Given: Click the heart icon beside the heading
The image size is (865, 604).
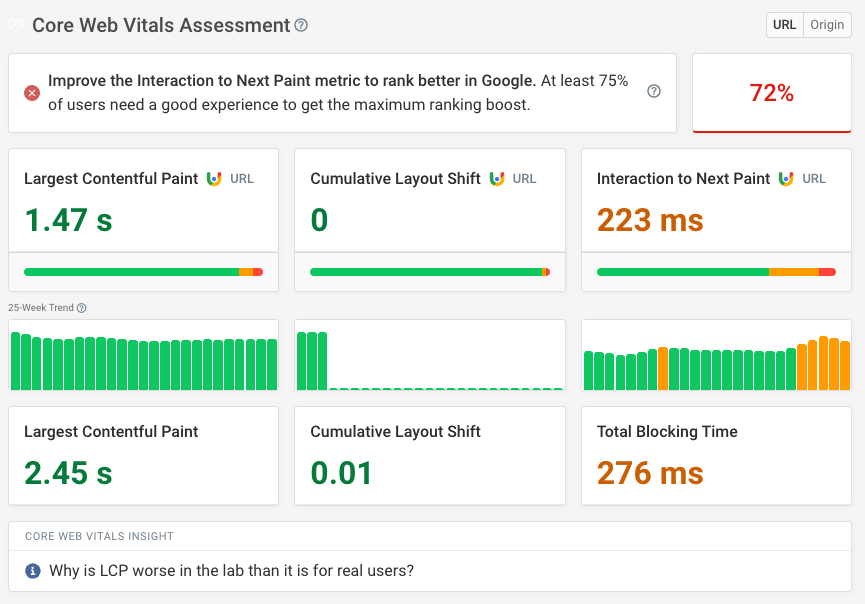Looking at the screenshot, I should pos(15,25).
